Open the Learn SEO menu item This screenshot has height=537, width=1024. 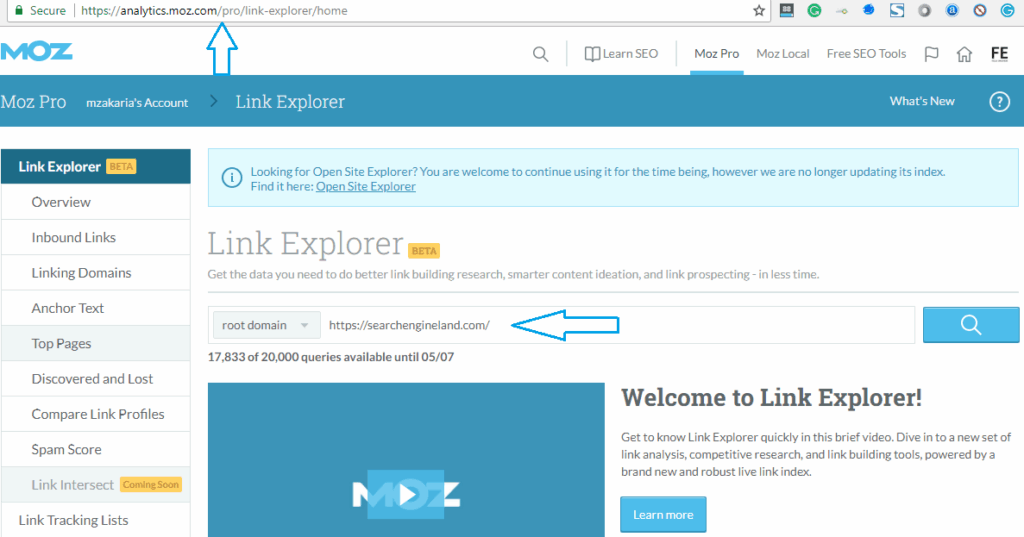coord(630,54)
